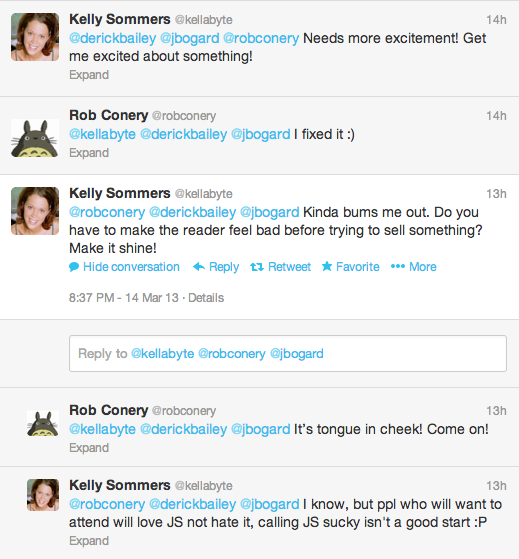Open Details link beside 14 Mar 13
The image size is (519, 559).
[x=206, y=298]
